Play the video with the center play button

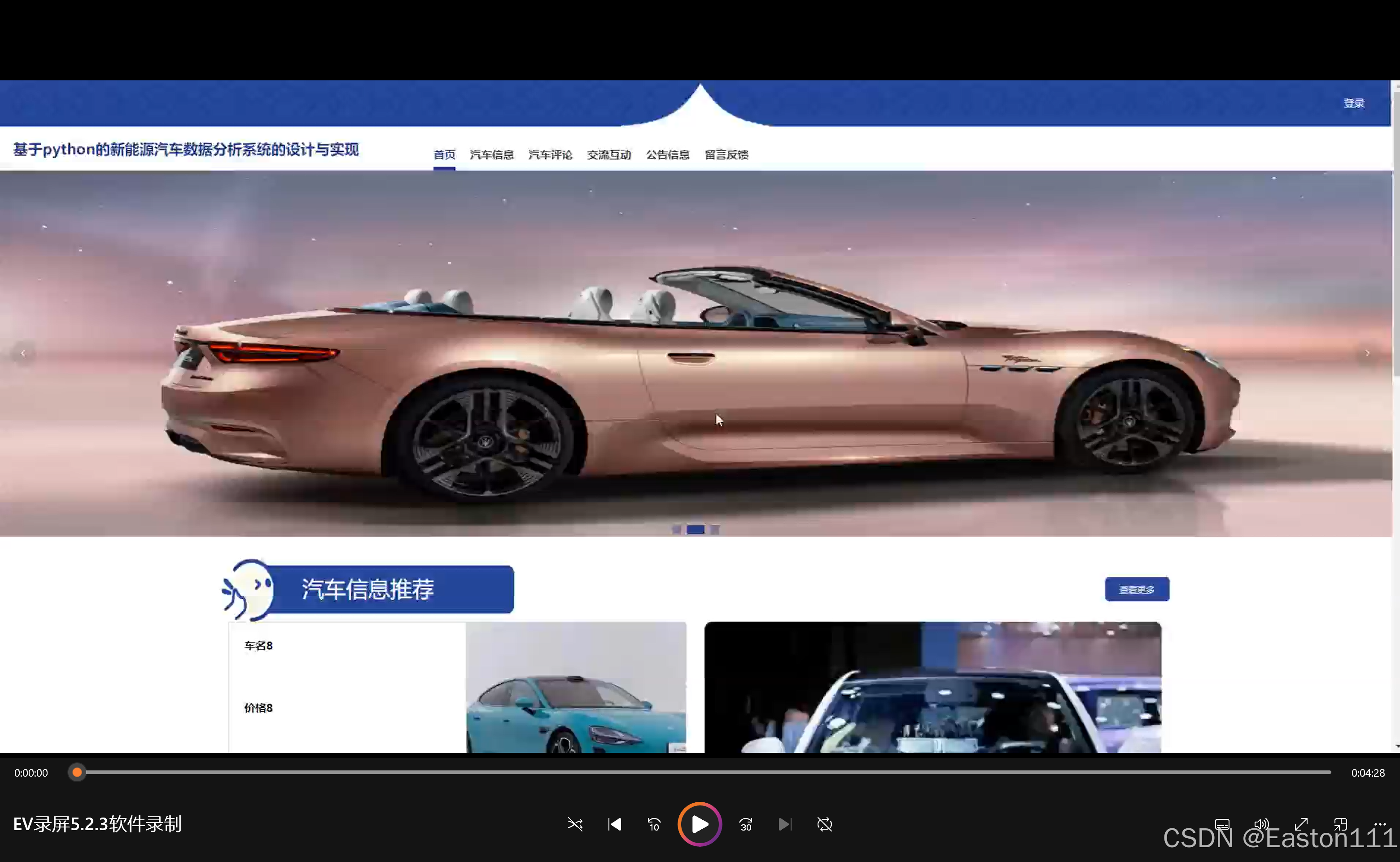(x=699, y=824)
